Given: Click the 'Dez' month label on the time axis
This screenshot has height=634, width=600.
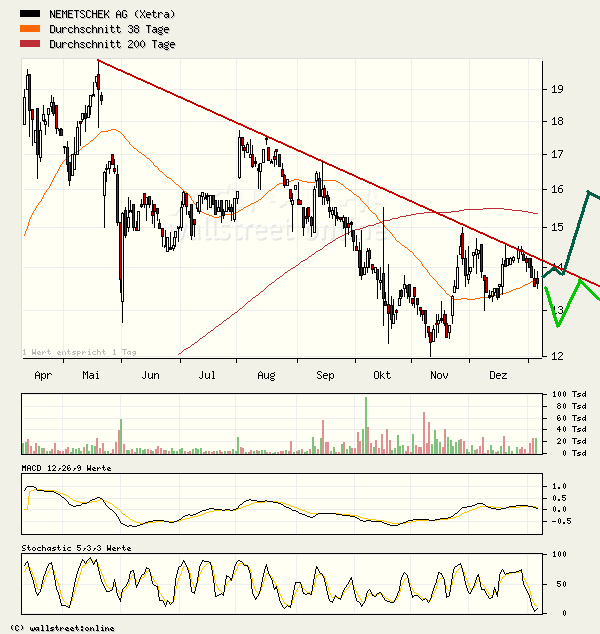Looking at the screenshot, I should pos(498,375).
